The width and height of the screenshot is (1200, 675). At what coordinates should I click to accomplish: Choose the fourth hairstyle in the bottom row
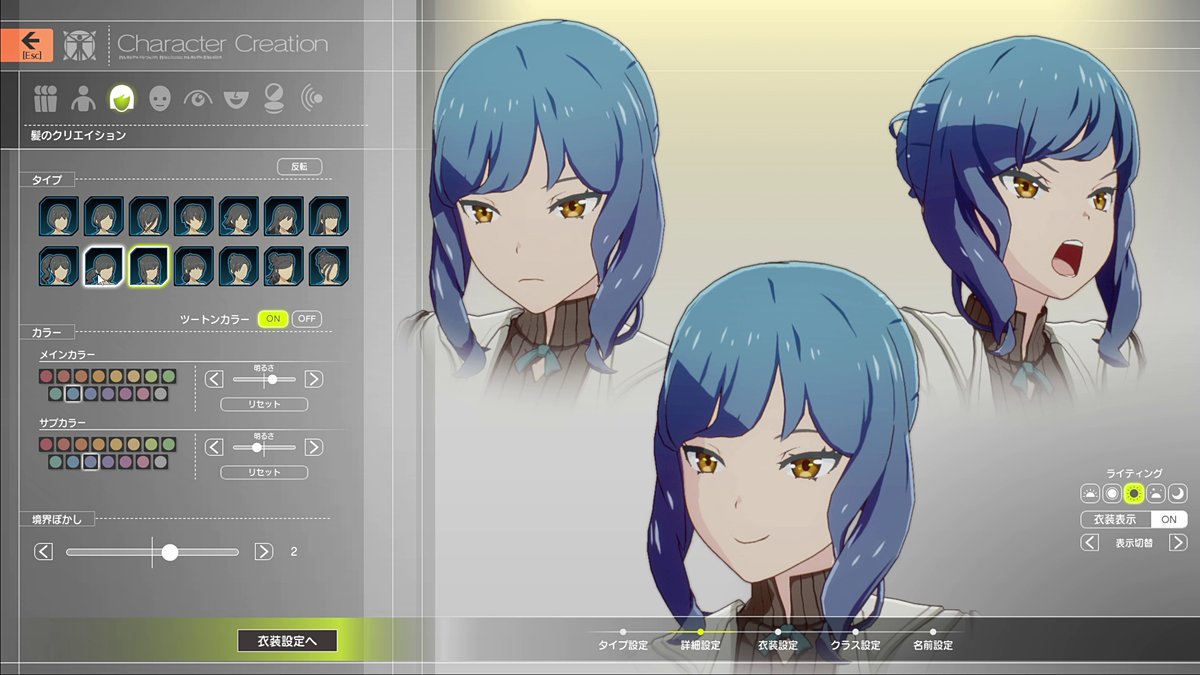click(194, 267)
